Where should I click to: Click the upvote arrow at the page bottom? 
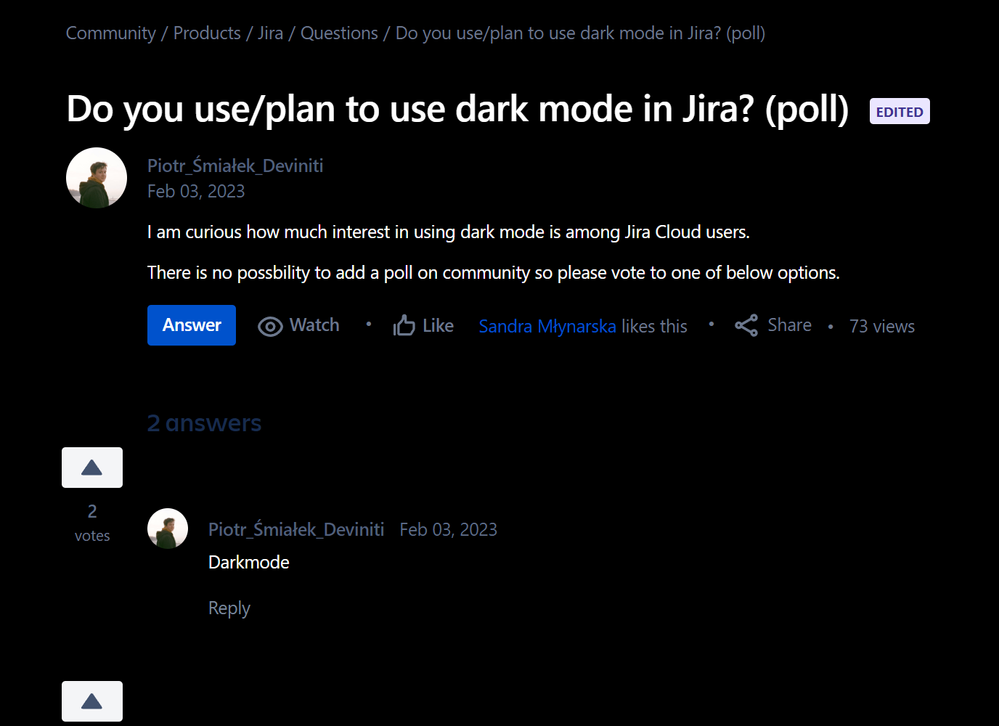coord(91,701)
